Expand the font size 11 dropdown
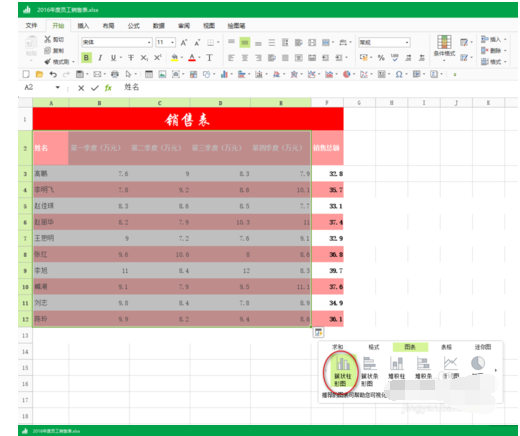This screenshot has width=520, height=436. [x=173, y=42]
